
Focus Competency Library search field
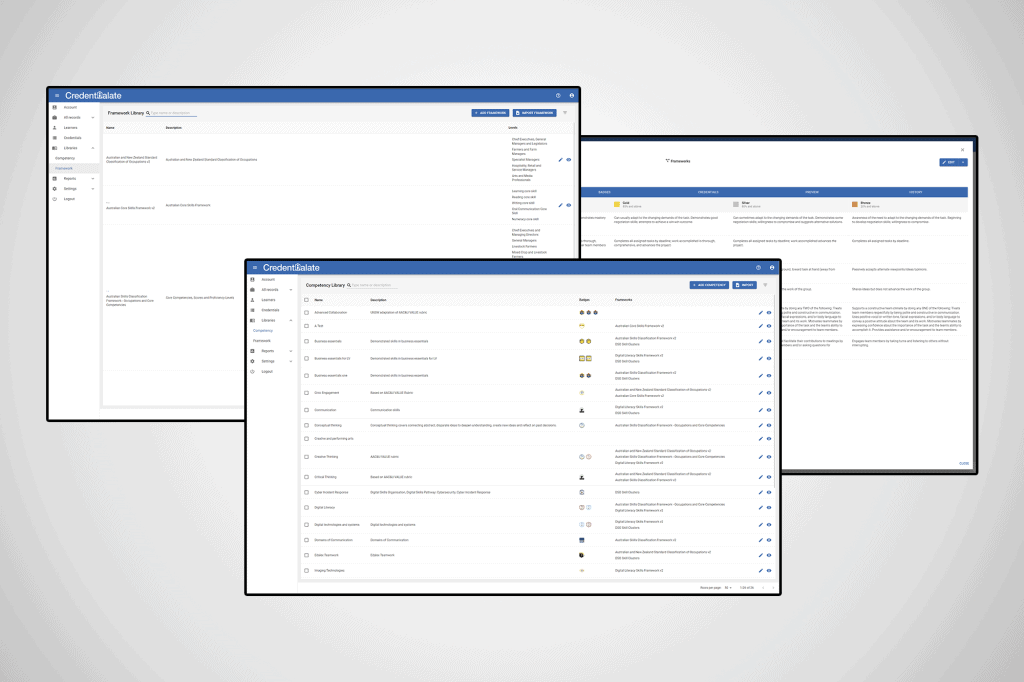tap(375, 285)
